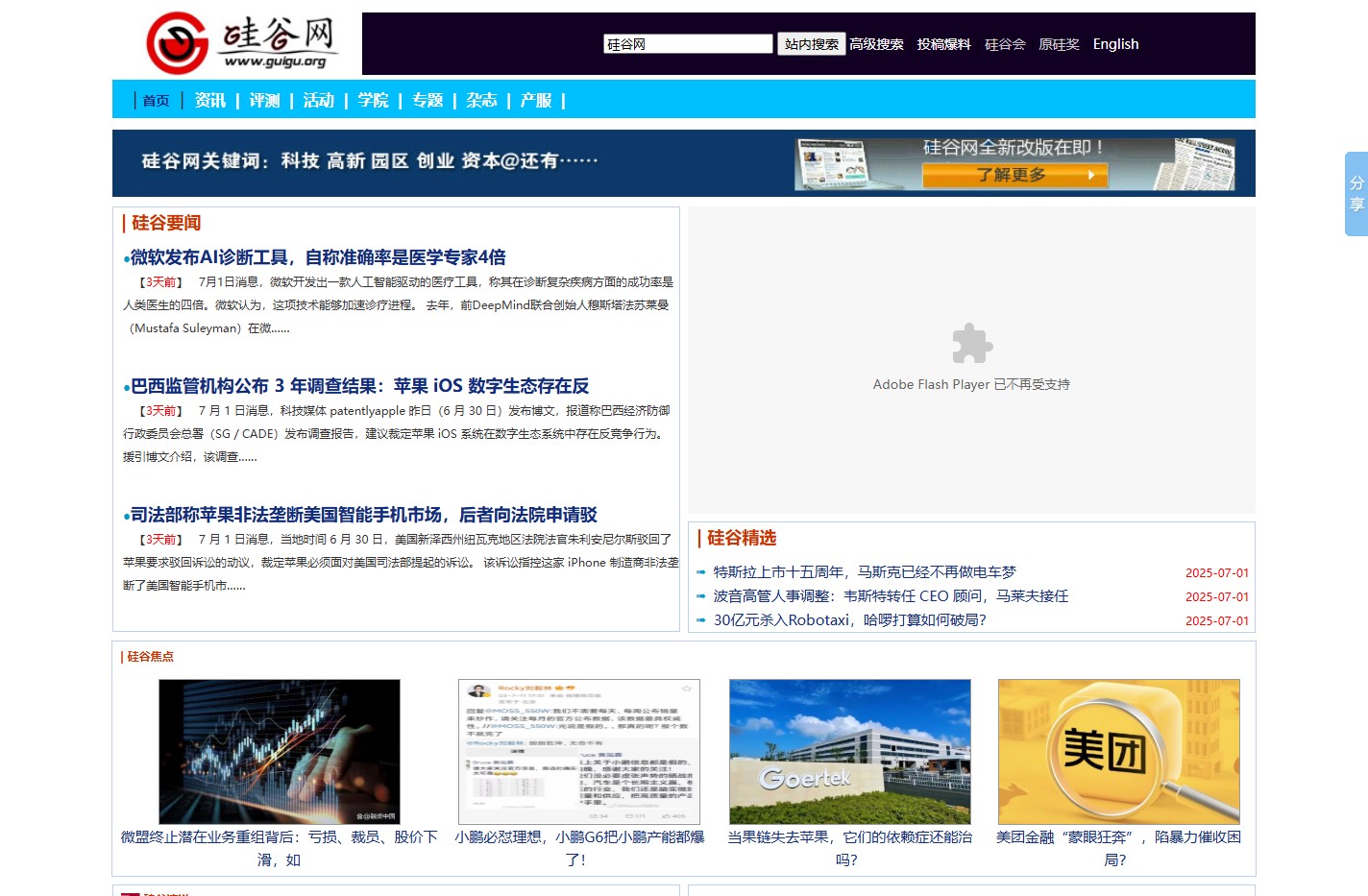Open caption 美团金融"蒙眼狂奔"
This screenshot has width=1368, height=896.
click(1119, 849)
